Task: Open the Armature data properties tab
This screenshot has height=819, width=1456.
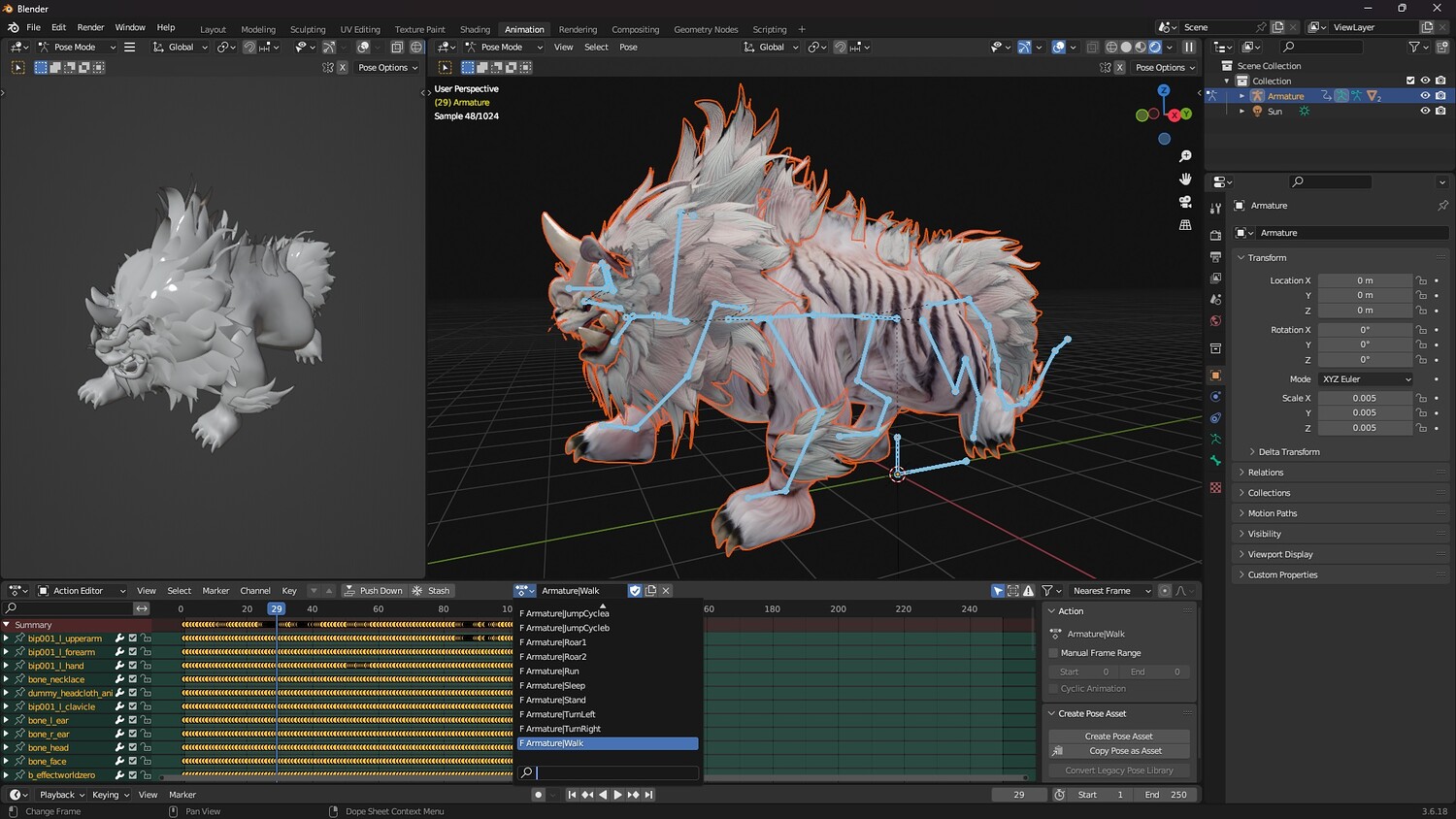Action: pyautogui.click(x=1215, y=439)
